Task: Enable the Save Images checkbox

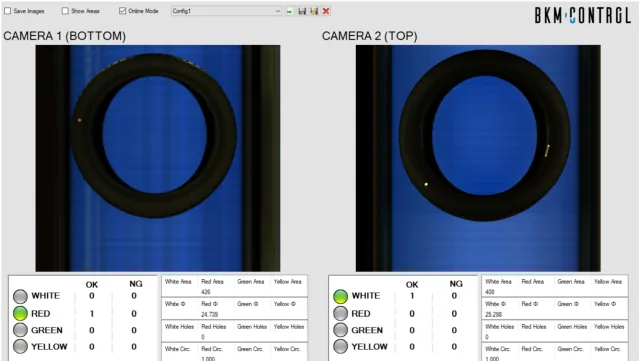Action: [8, 11]
